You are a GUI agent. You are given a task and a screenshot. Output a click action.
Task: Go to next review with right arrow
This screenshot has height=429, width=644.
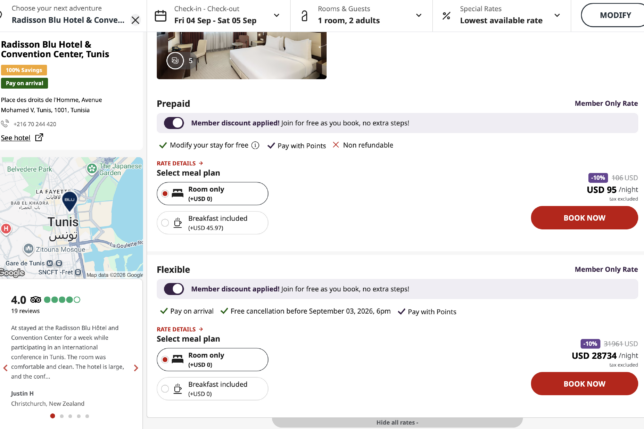pos(136,368)
